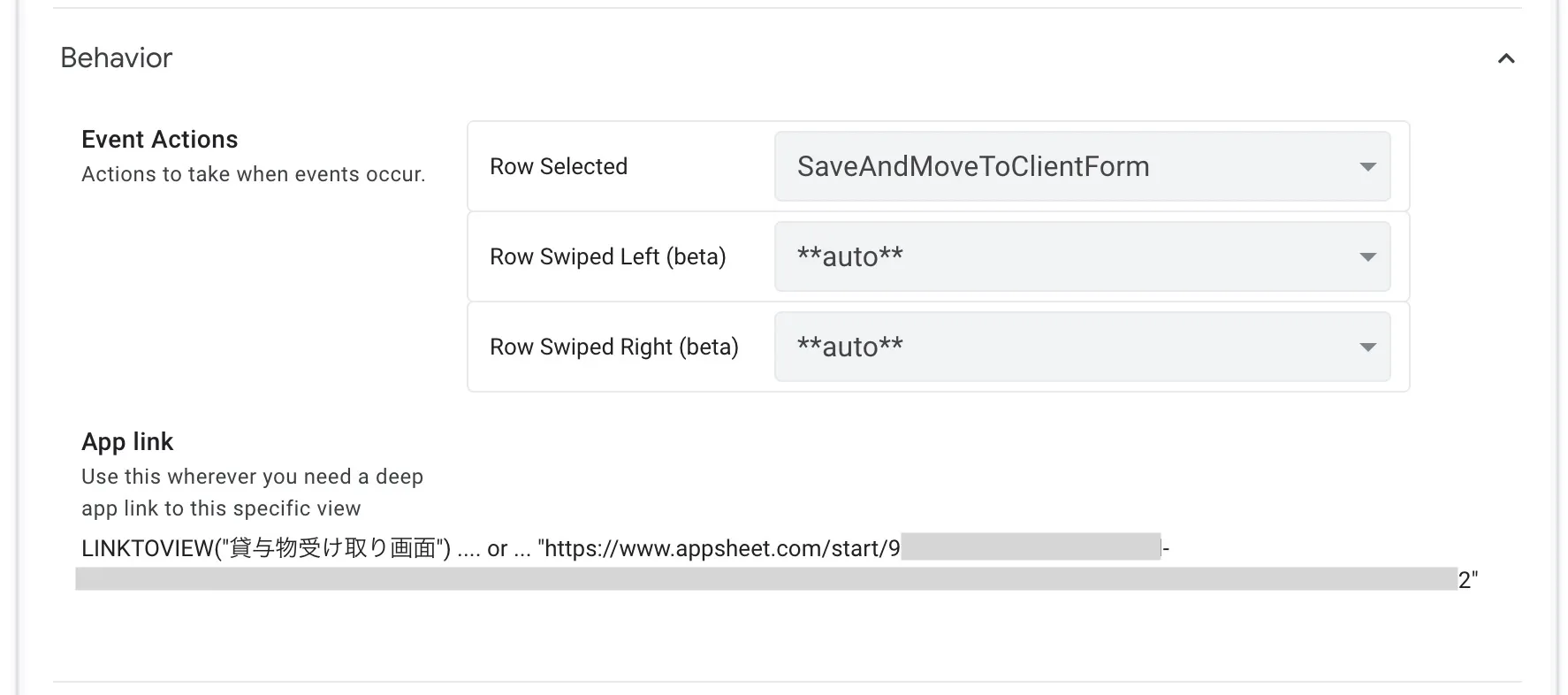
Task: Click the Row Swiped Left dropdown arrow
Action: click(x=1367, y=256)
